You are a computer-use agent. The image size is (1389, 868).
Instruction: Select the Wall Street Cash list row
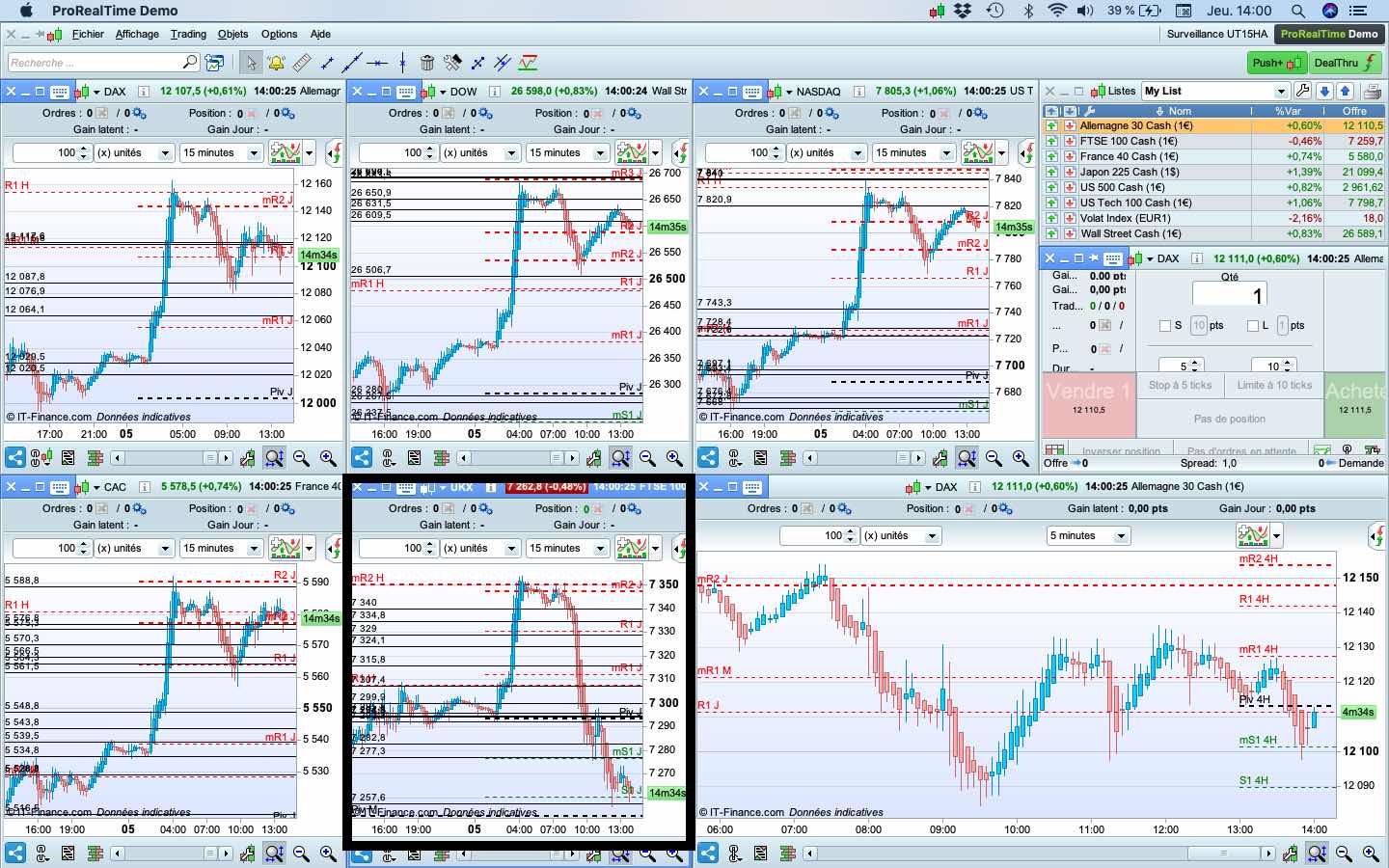coord(1213,233)
